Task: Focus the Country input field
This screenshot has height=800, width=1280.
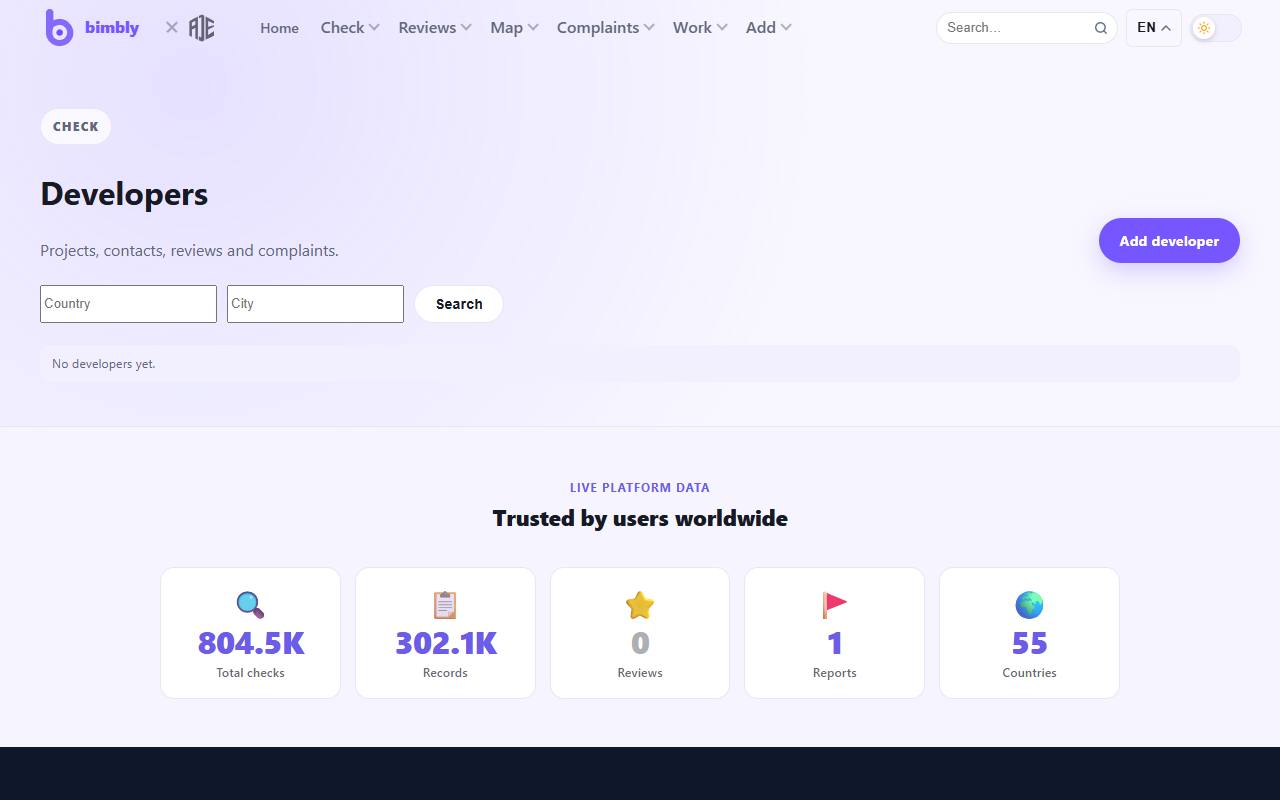Action: pyautogui.click(x=128, y=304)
